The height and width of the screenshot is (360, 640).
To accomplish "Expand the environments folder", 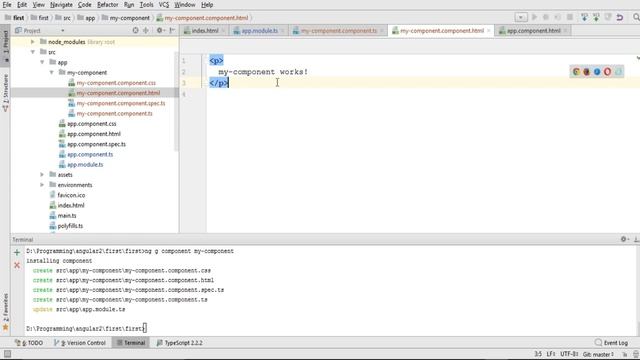I will (42, 184).
